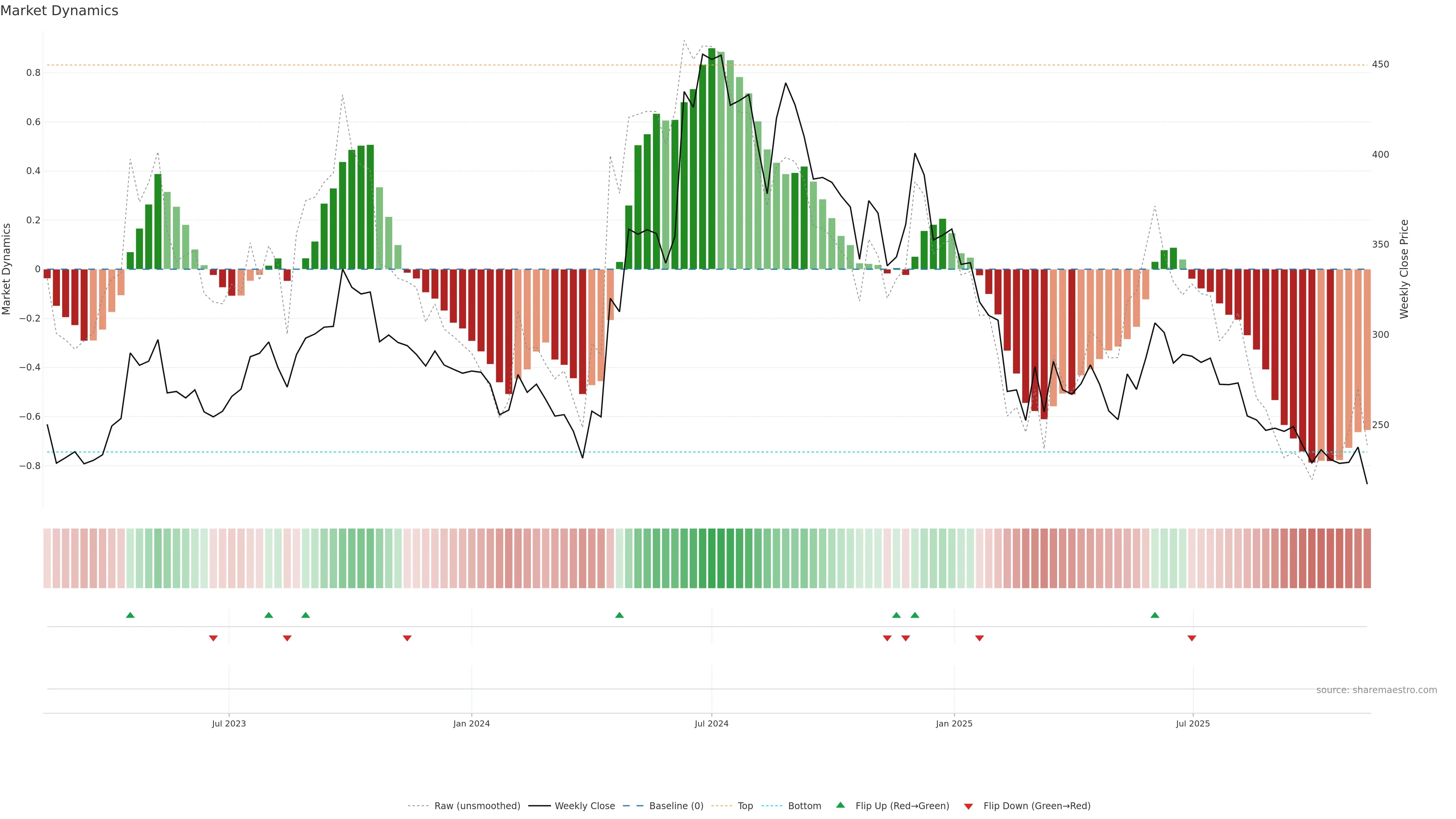Click the Market Dynamics chart title
Viewport: 1456px width, 819px height.
[60, 11]
